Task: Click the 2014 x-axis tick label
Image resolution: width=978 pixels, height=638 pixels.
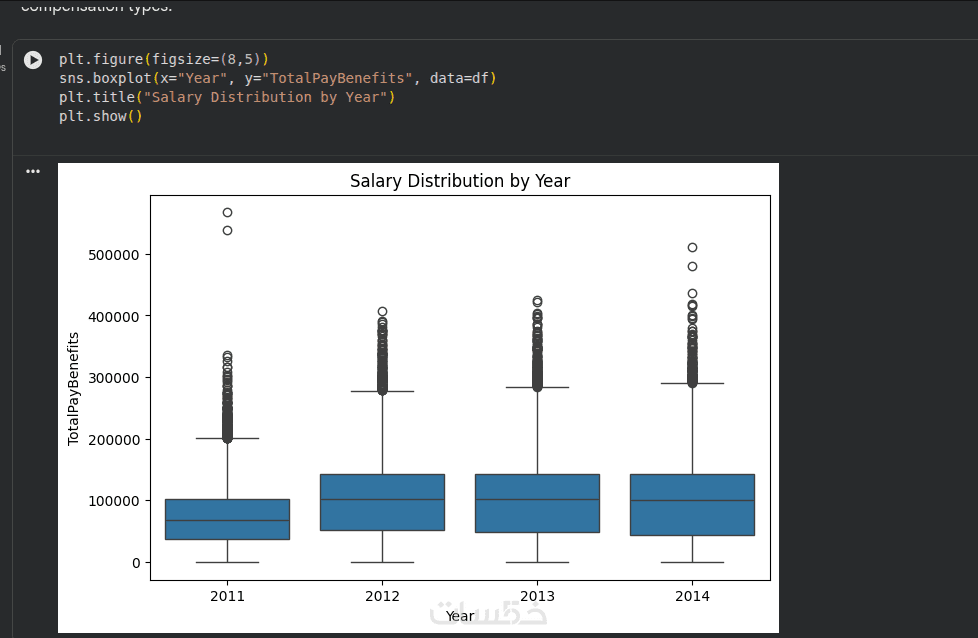Action: click(x=692, y=596)
